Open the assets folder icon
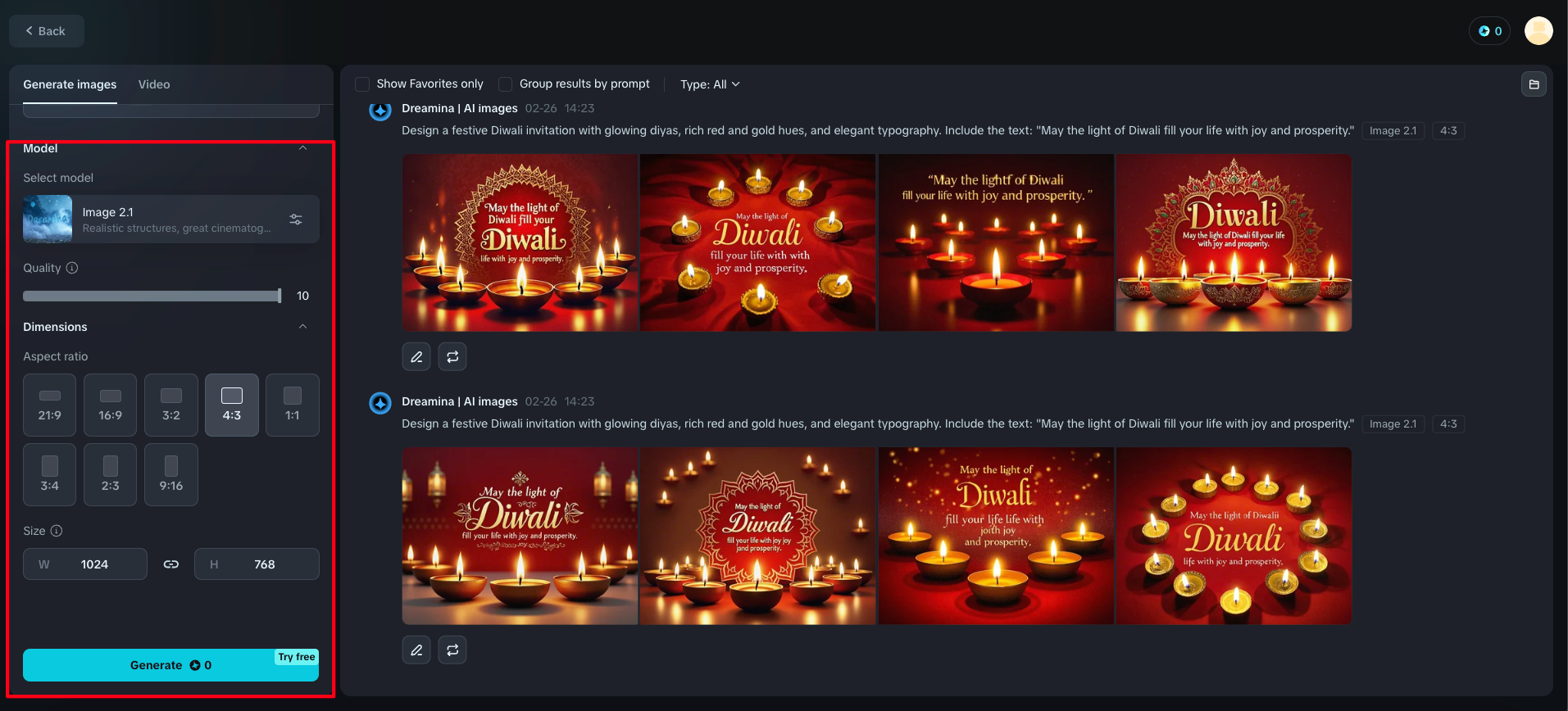This screenshot has height=711, width=1568. point(1534,84)
